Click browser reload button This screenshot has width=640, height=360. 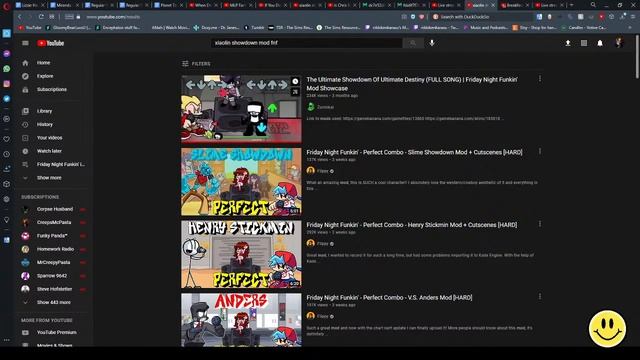pyautogui.click(x=41, y=17)
